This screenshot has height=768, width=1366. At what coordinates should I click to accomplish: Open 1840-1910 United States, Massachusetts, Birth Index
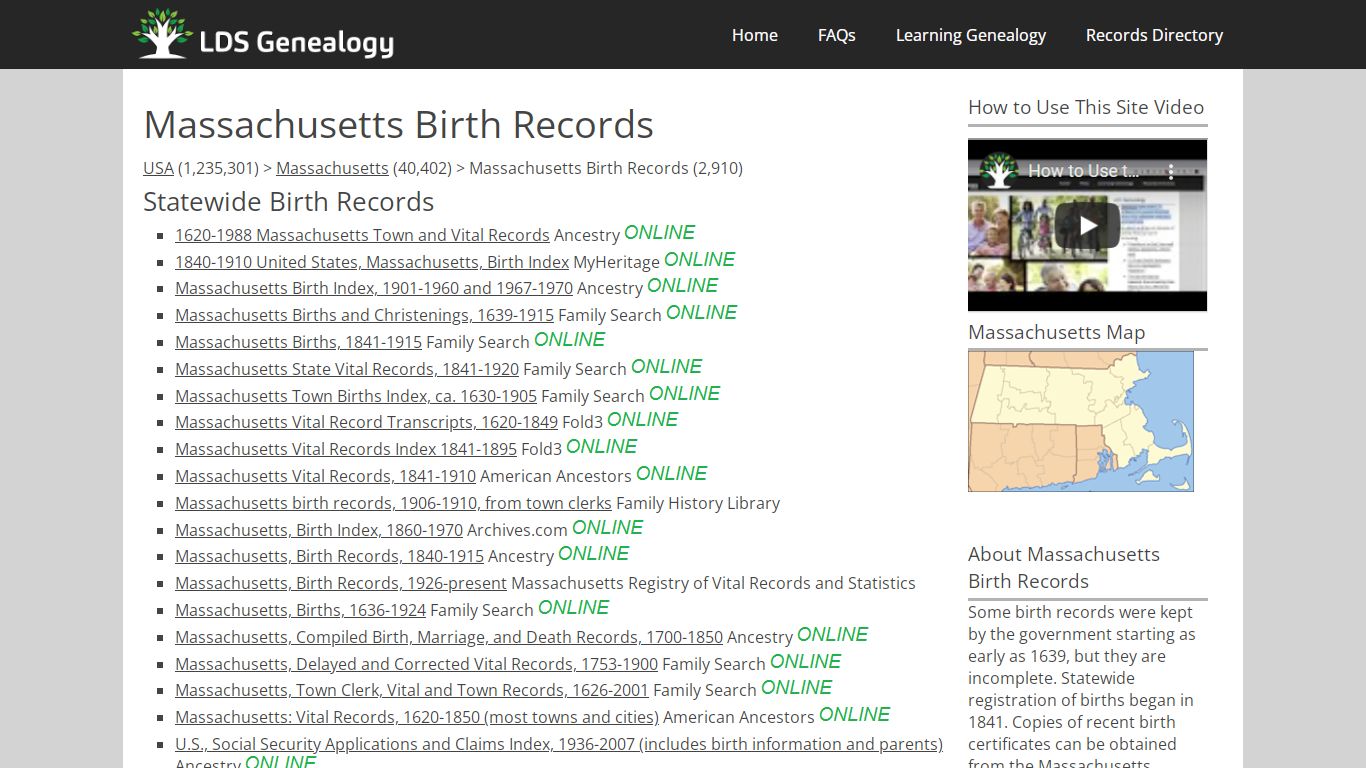(x=372, y=262)
